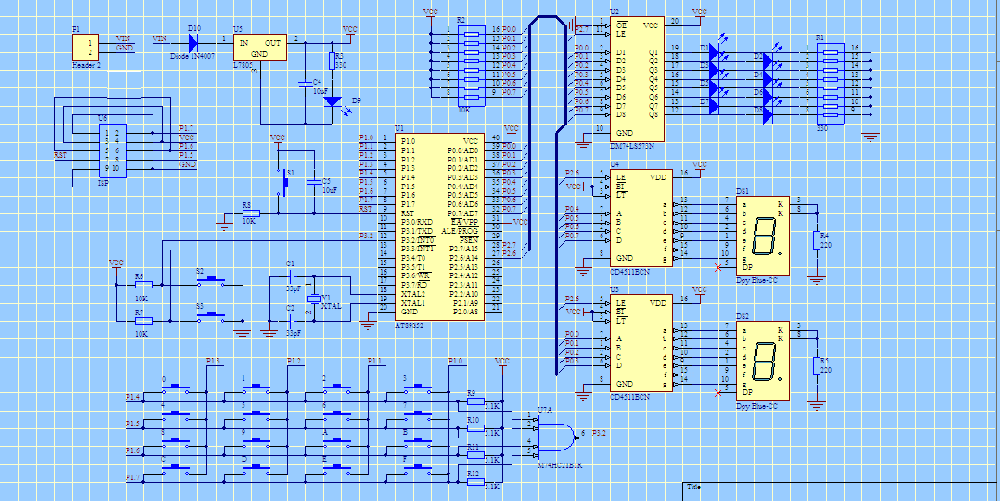Click the D9 power LED symbol
The image size is (1000, 501).
pyautogui.click(x=334, y=101)
